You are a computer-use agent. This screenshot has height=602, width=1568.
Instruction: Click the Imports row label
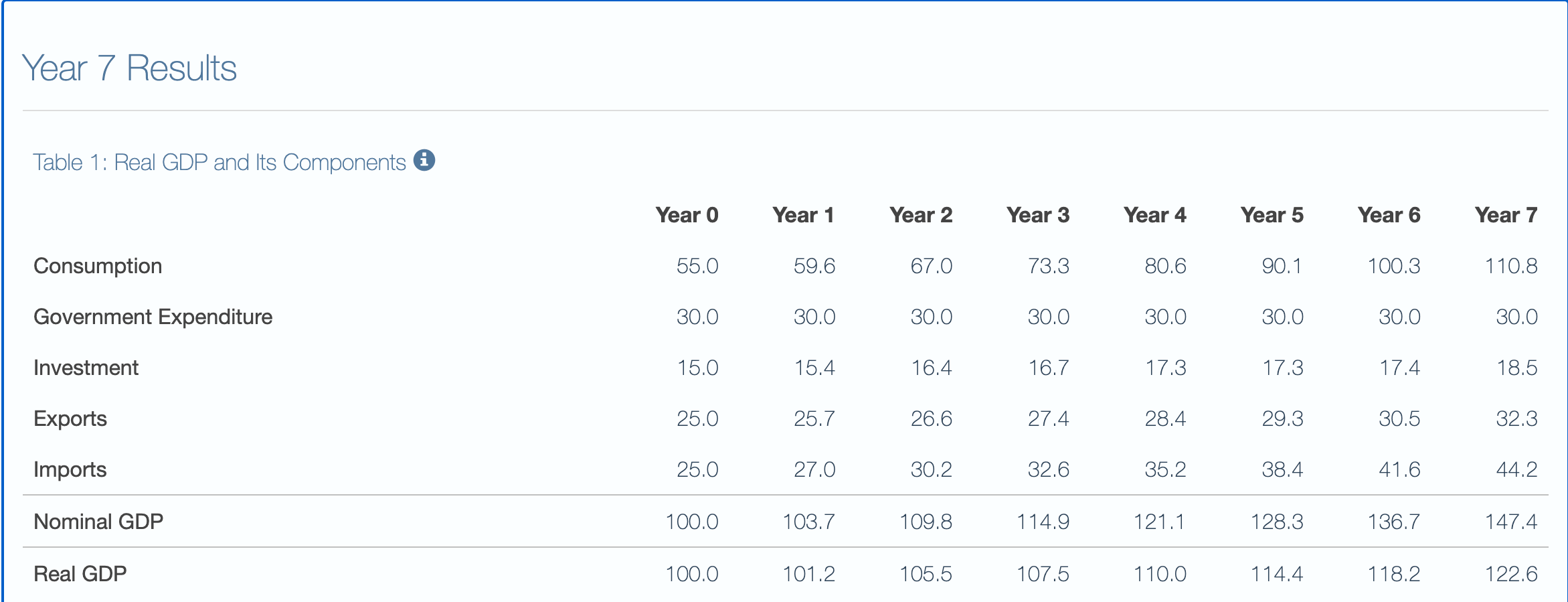[x=70, y=470]
